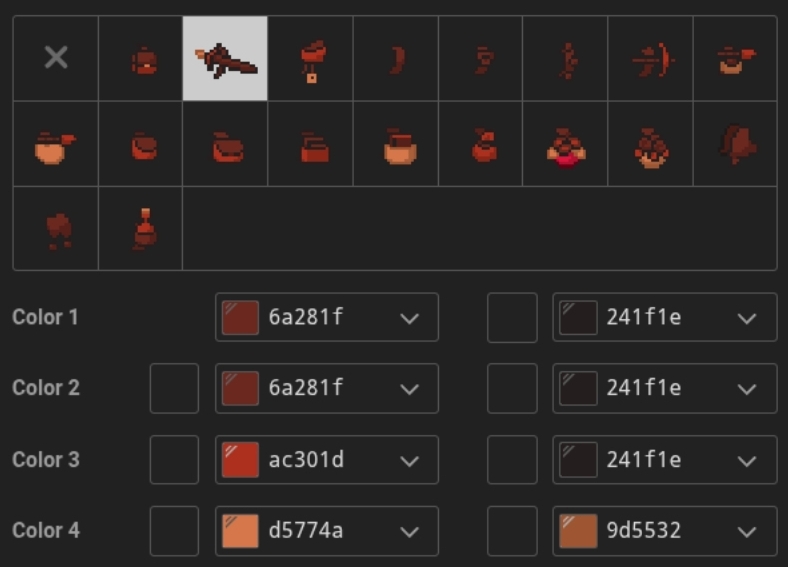Select the red apple-shaped item with leaf
The width and height of the screenshot is (788, 567).
(x=480, y=144)
